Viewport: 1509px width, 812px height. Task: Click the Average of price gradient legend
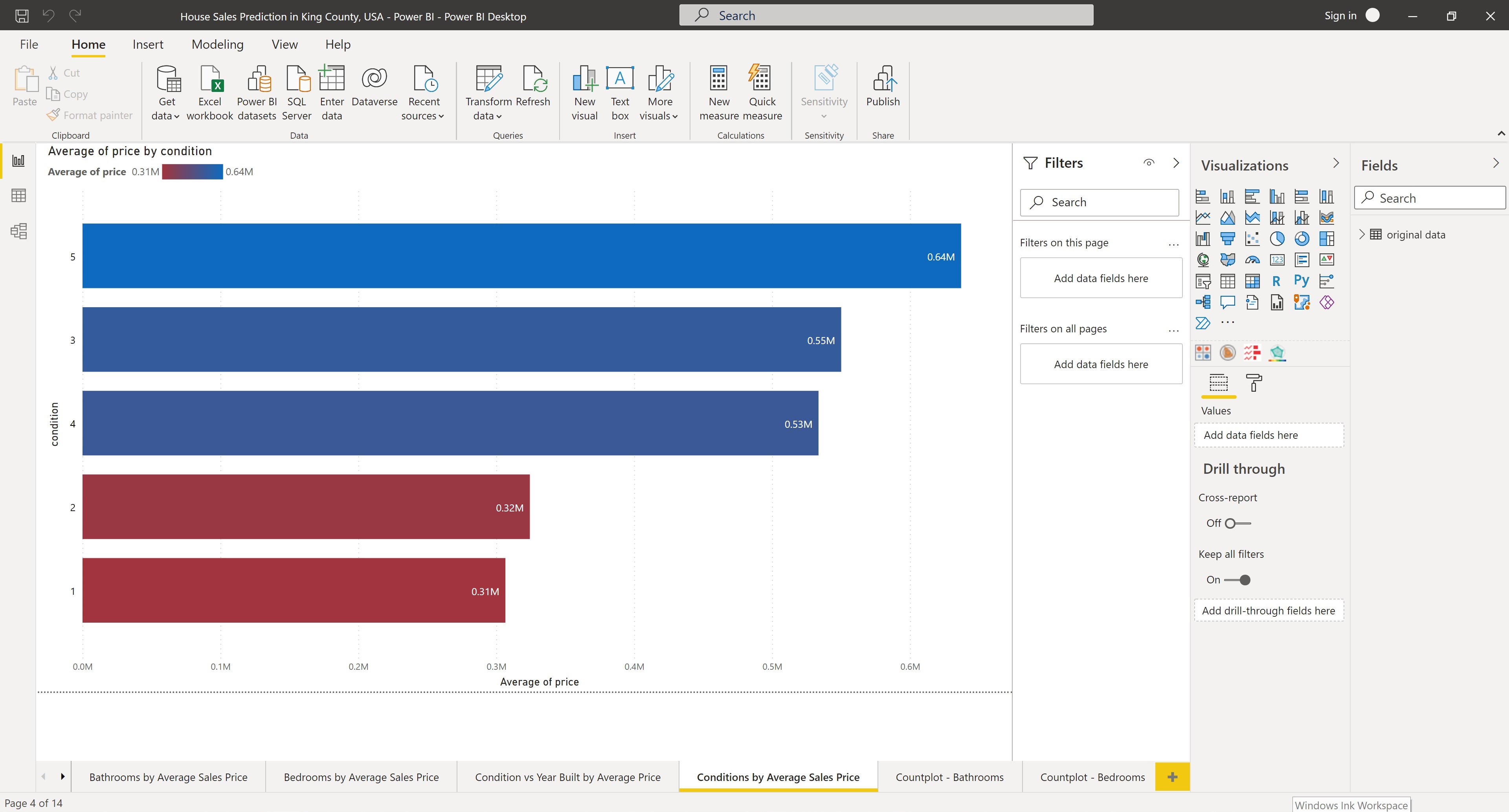point(192,172)
